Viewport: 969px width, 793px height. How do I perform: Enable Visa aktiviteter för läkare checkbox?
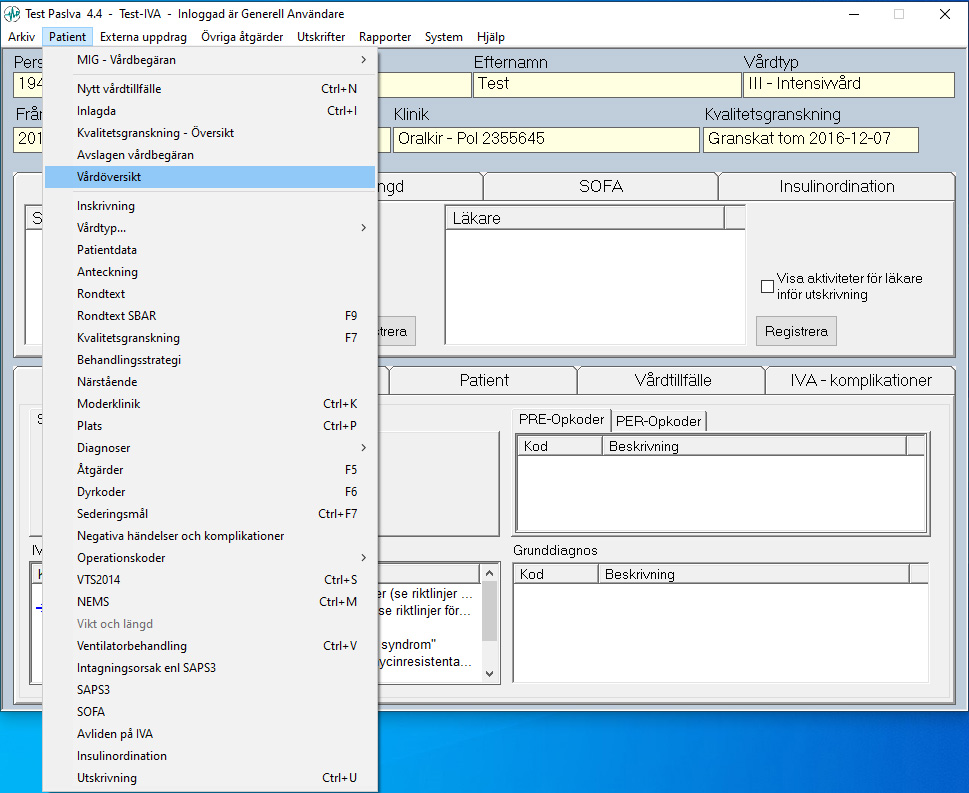point(767,287)
